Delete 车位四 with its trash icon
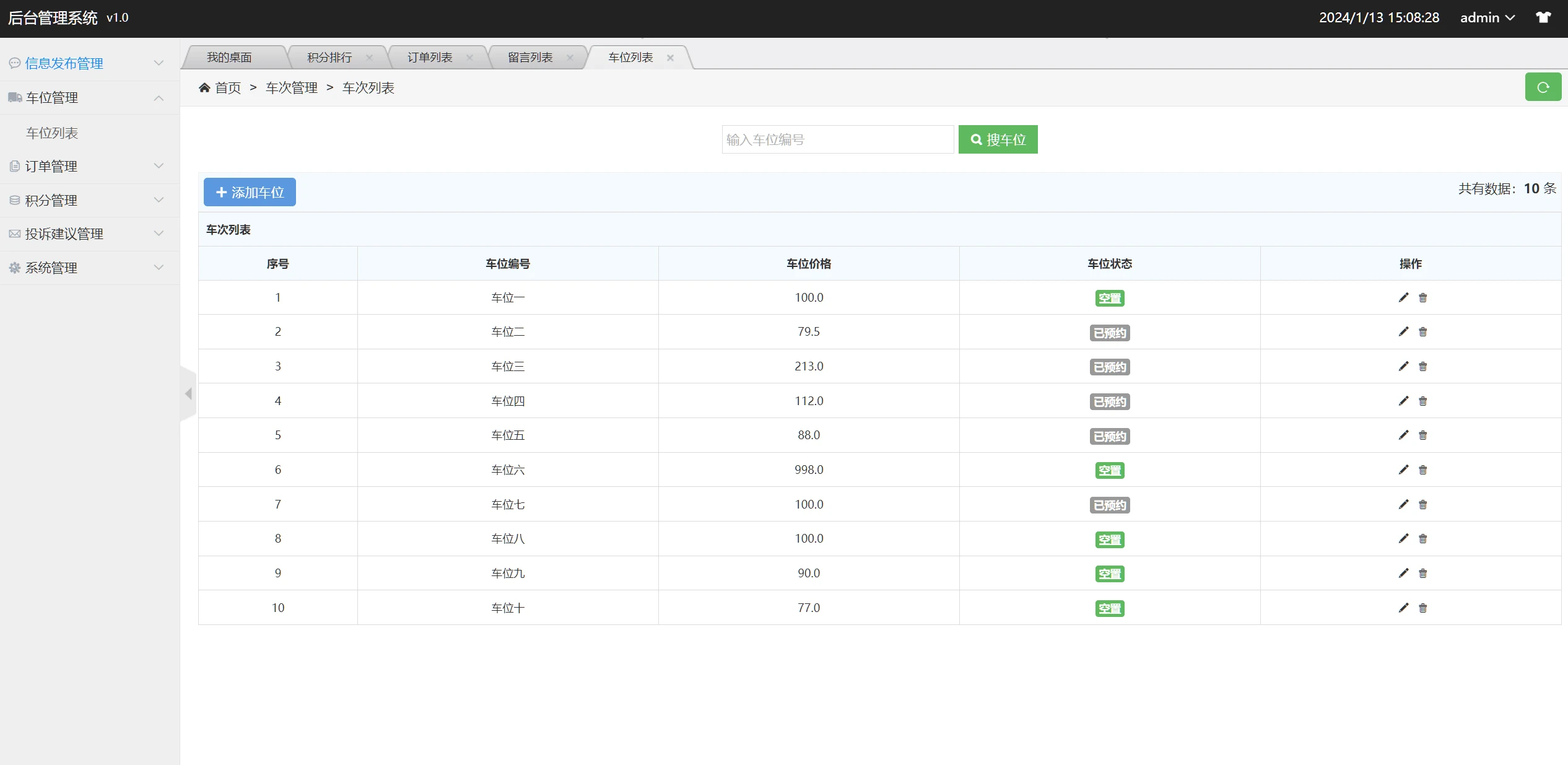Image resolution: width=1568 pixels, height=765 pixels. tap(1423, 401)
